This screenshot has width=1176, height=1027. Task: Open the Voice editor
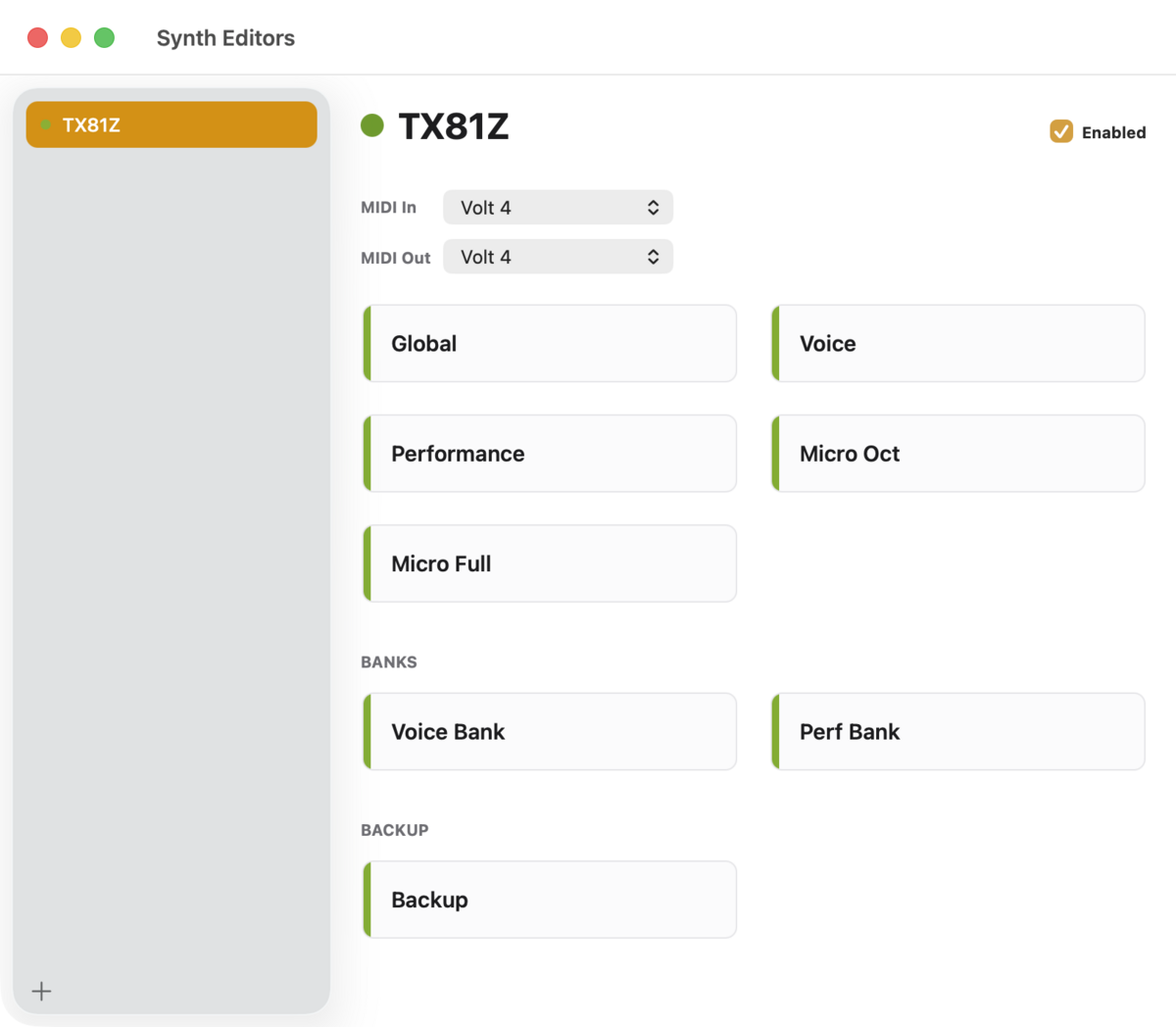pyautogui.click(x=958, y=343)
